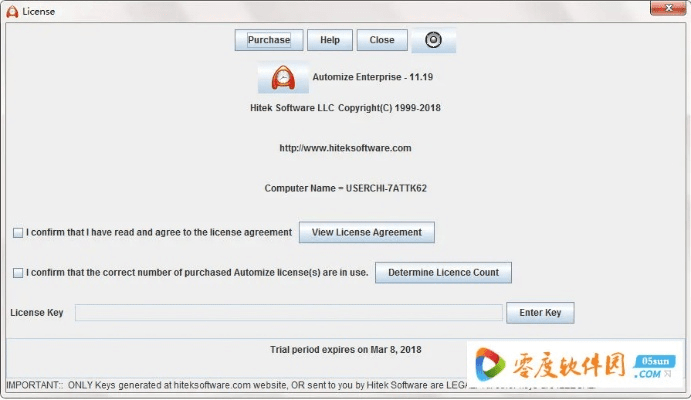Click the hiteksoftware.com URL text
Viewport: 691px width, 400px height.
tap(345, 148)
